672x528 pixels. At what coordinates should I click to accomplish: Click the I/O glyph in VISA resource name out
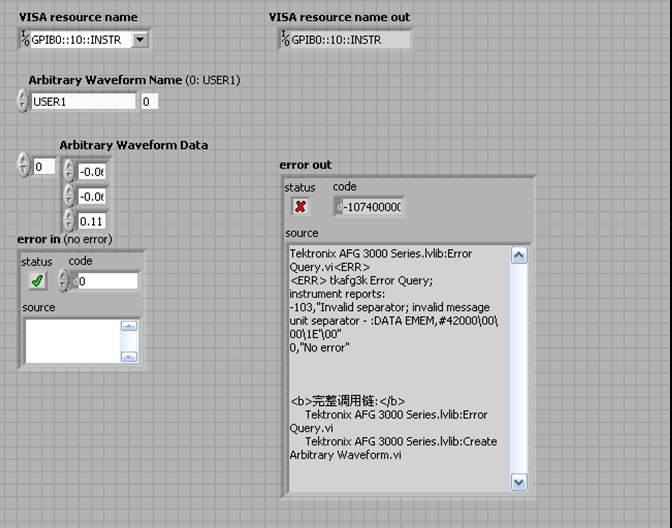point(285,39)
